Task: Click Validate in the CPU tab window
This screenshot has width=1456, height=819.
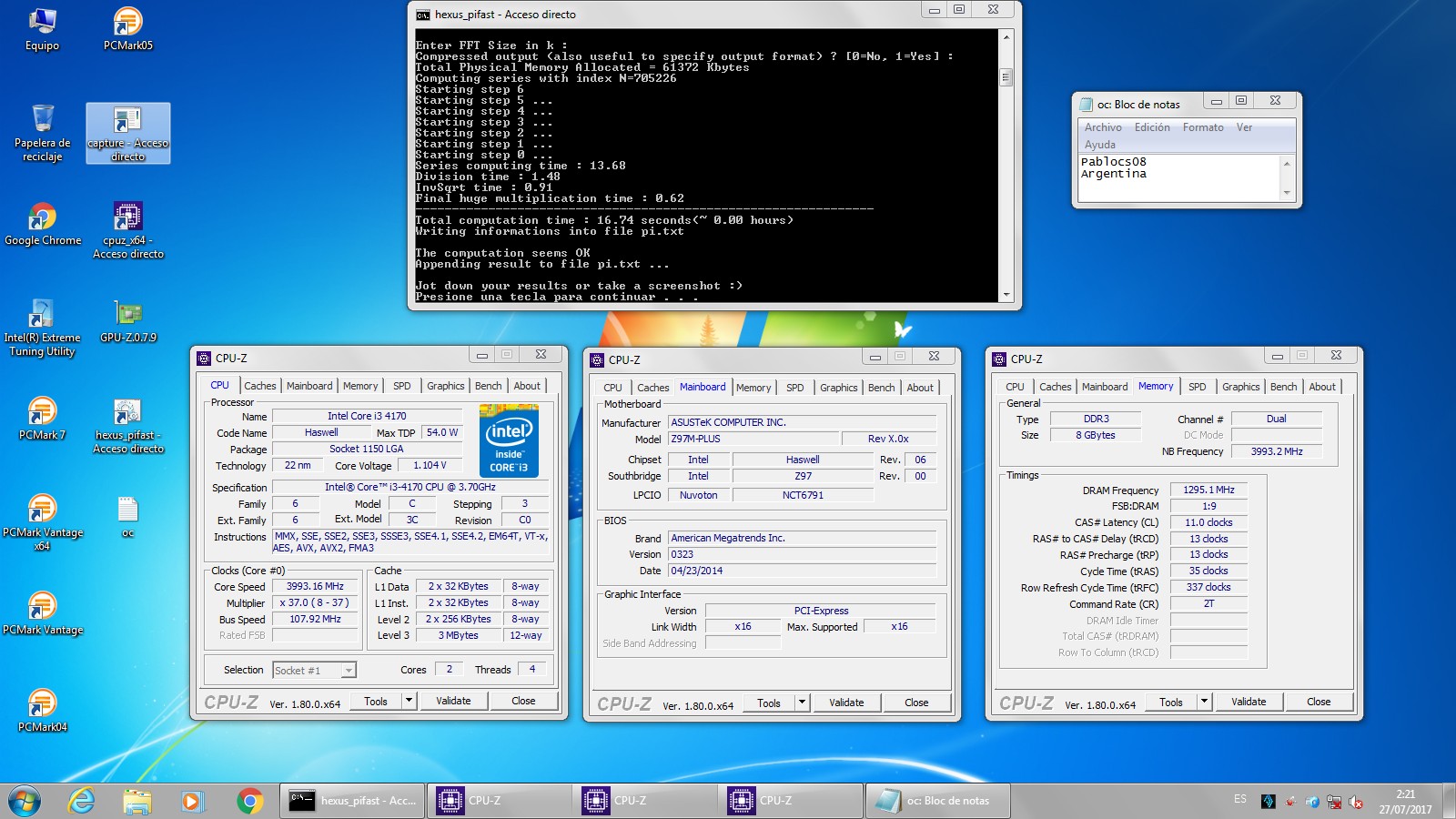Action: [x=453, y=701]
